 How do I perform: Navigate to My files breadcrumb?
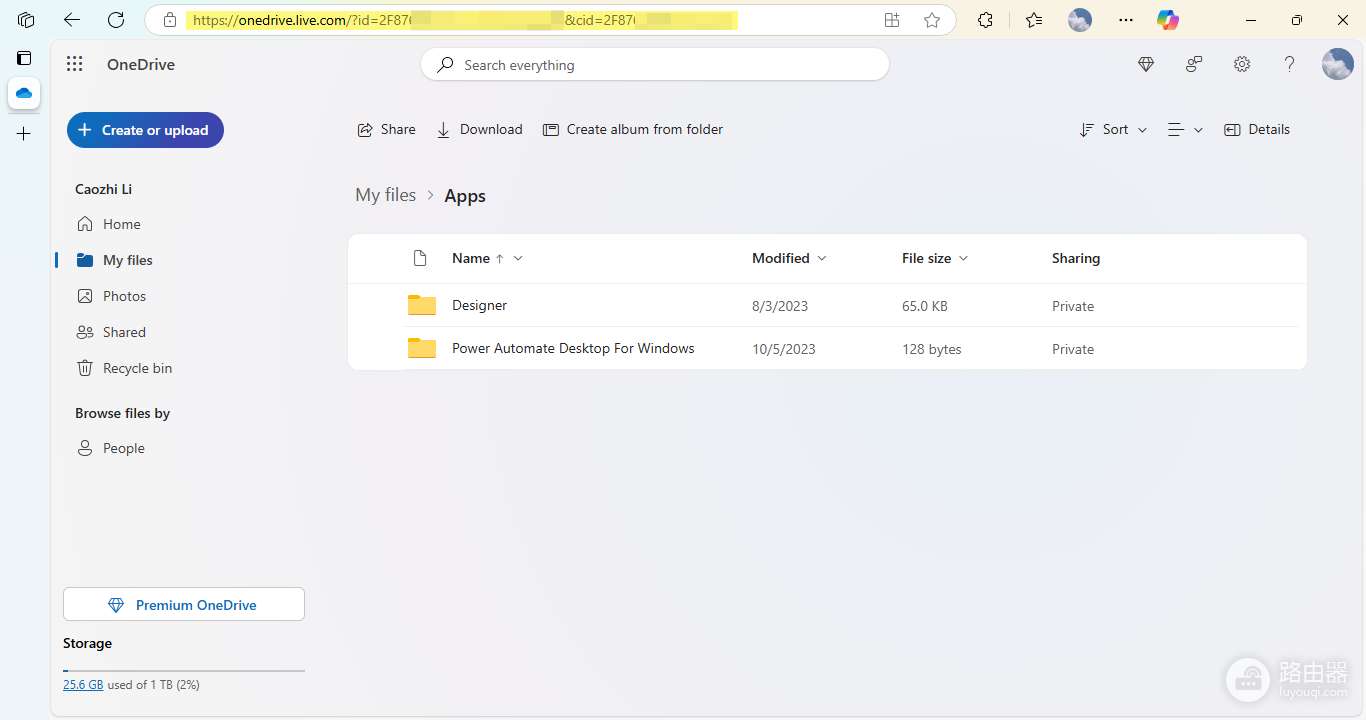(x=385, y=195)
